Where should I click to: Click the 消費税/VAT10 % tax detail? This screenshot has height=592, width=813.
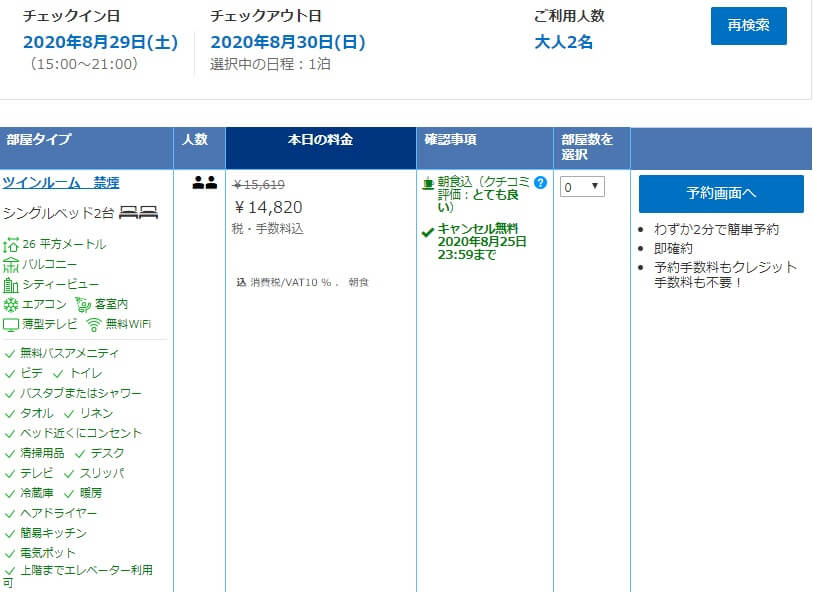point(290,283)
